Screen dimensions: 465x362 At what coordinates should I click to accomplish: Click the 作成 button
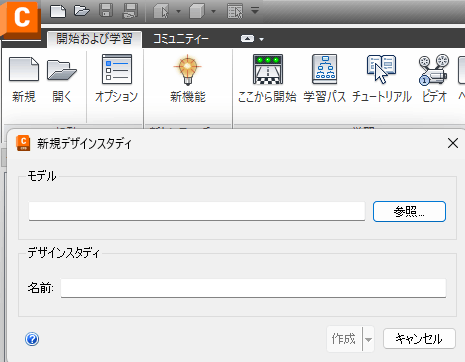tap(344, 339)
